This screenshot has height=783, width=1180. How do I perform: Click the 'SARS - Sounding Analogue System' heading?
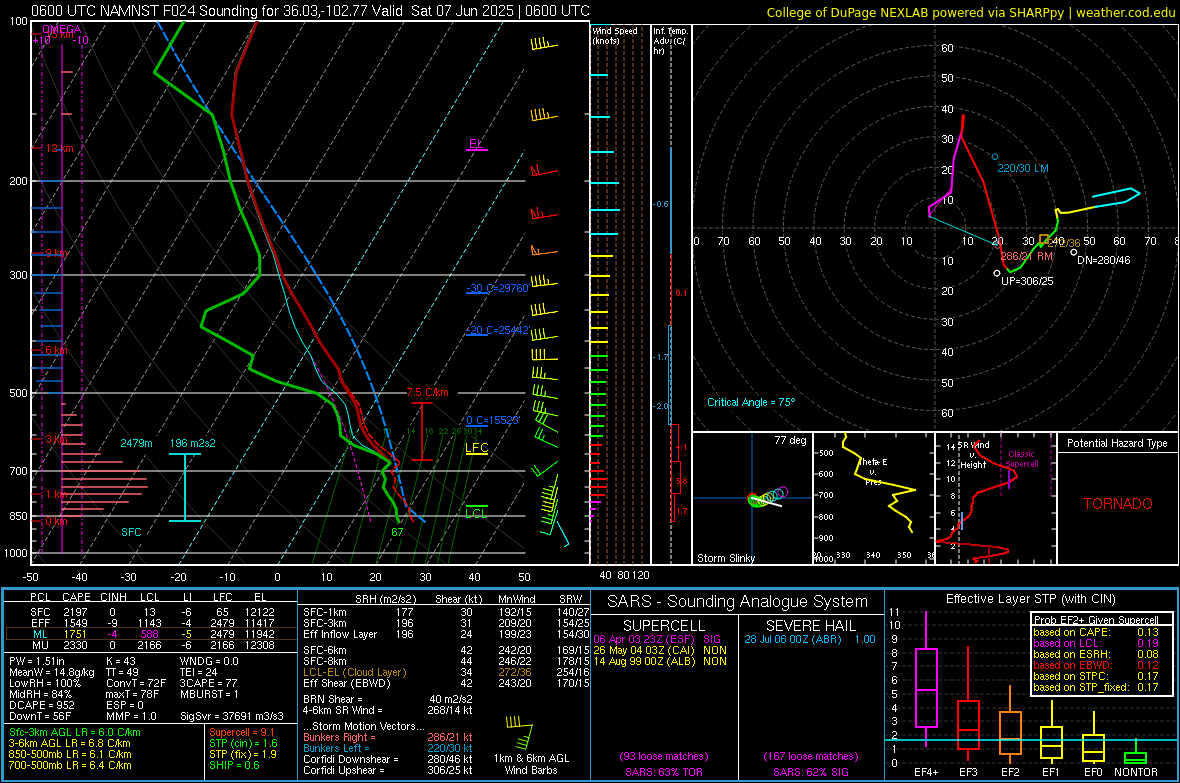click(x=738, y=602)
